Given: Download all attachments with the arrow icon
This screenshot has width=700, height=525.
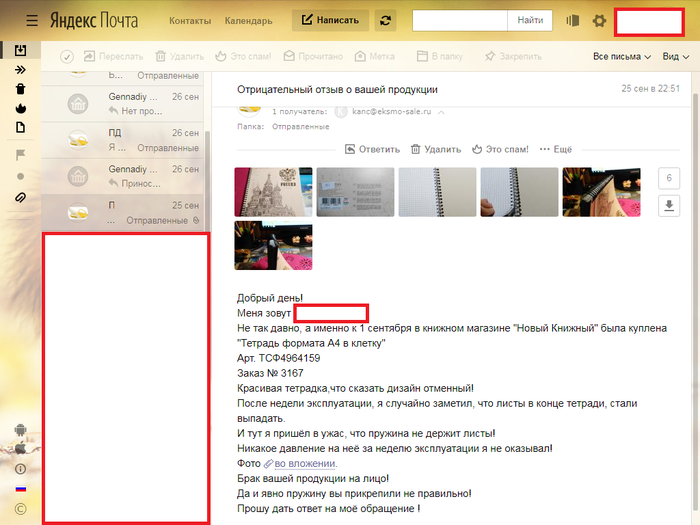Looking at the screenshot, I should coord(669,205).
